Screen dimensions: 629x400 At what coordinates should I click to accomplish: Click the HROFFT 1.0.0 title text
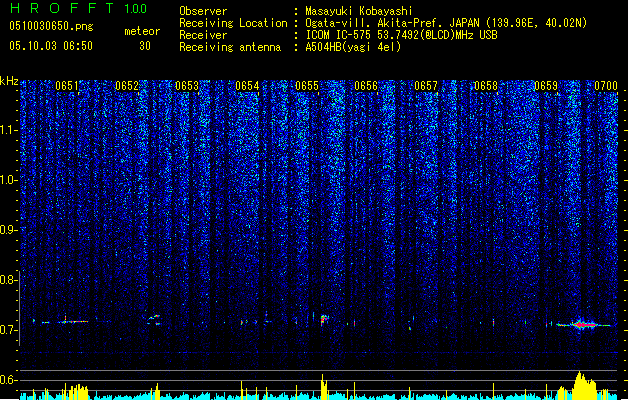coord(79,8)
